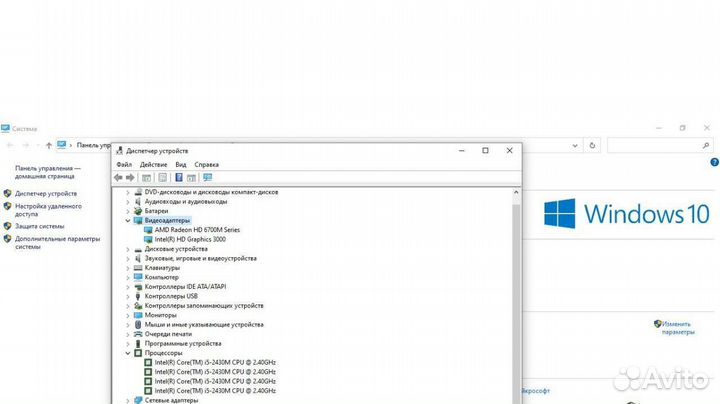Screen dimensions: 720x404
Task: Expand the Аудиовходы и аудиовыходы node
Action: point(128,202)
